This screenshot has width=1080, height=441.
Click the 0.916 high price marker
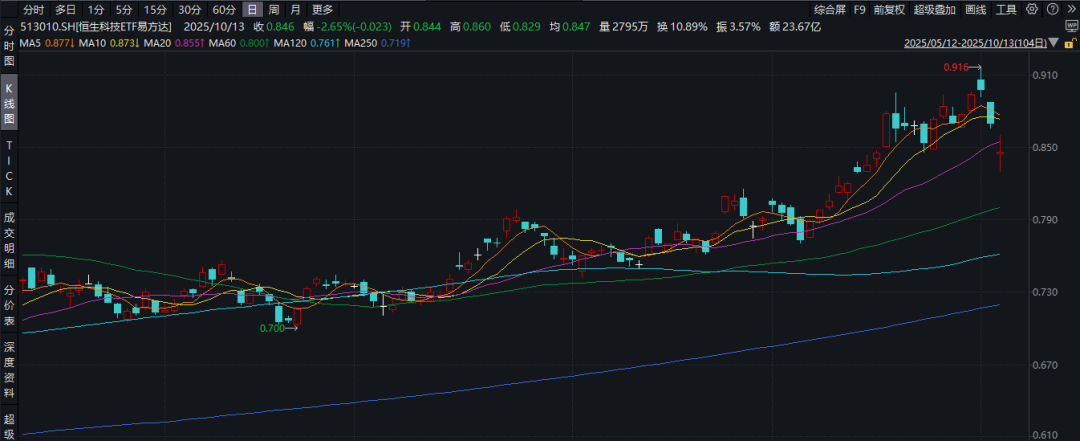coord(955,67)
